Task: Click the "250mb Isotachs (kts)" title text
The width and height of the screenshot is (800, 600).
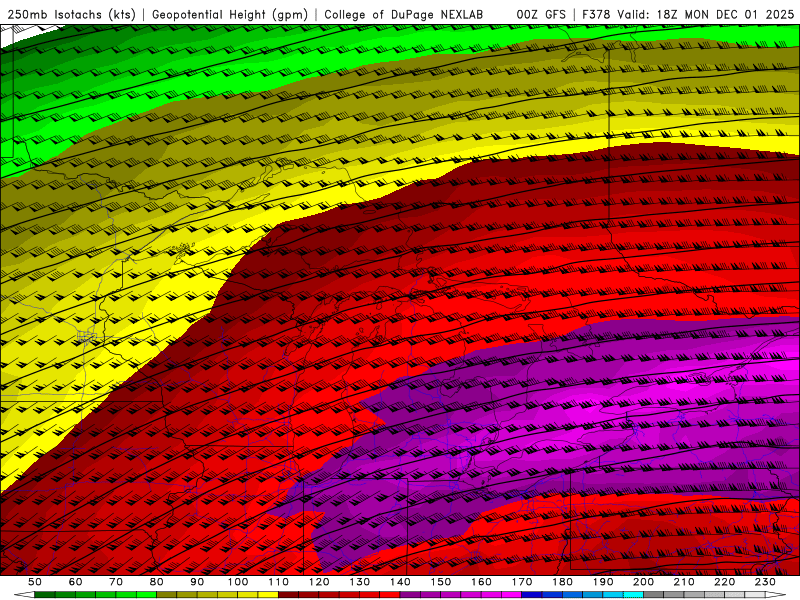Action: (x=71, y=15)
